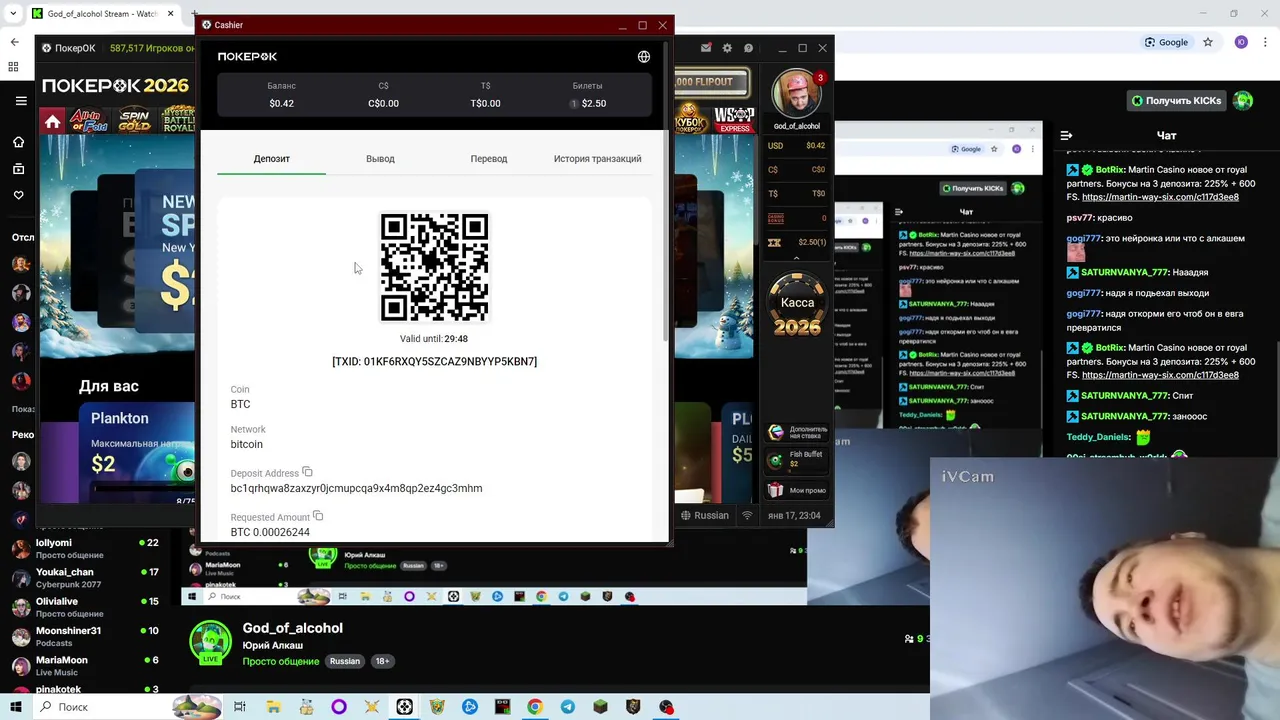This screenshot has height=720, width=1280.
Task: Open help icon in poker lobby header
Action: click(x=748, y=48)
